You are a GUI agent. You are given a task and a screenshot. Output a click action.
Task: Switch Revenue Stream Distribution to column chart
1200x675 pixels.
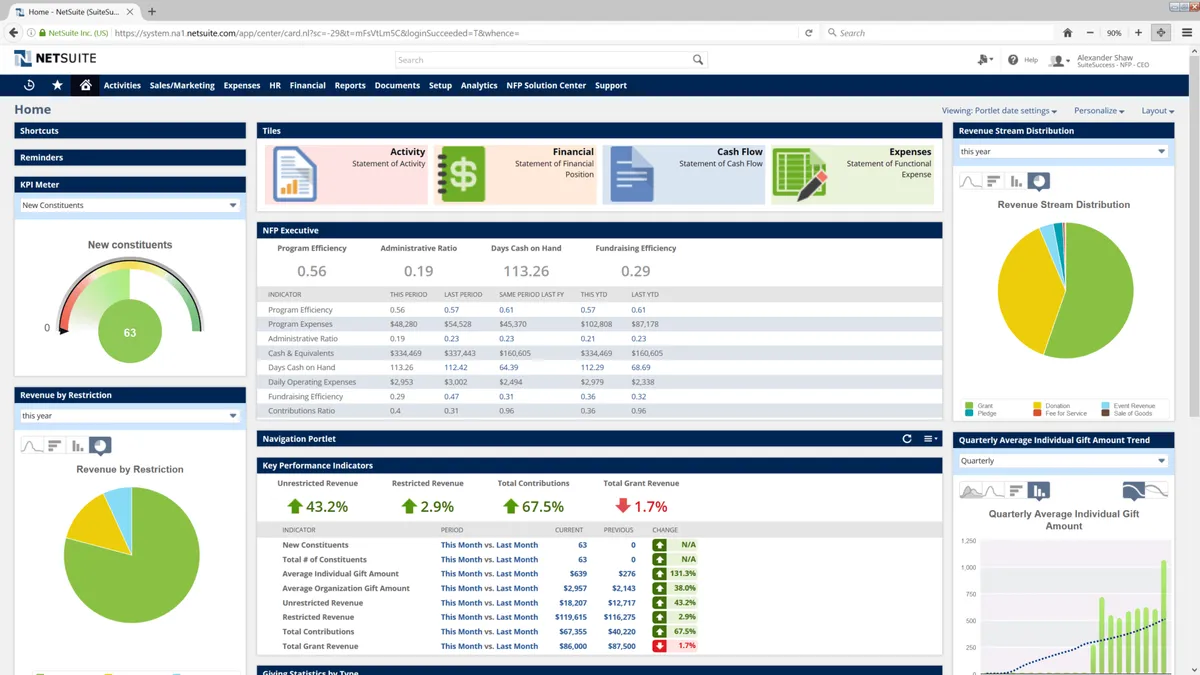(1016, 181)
